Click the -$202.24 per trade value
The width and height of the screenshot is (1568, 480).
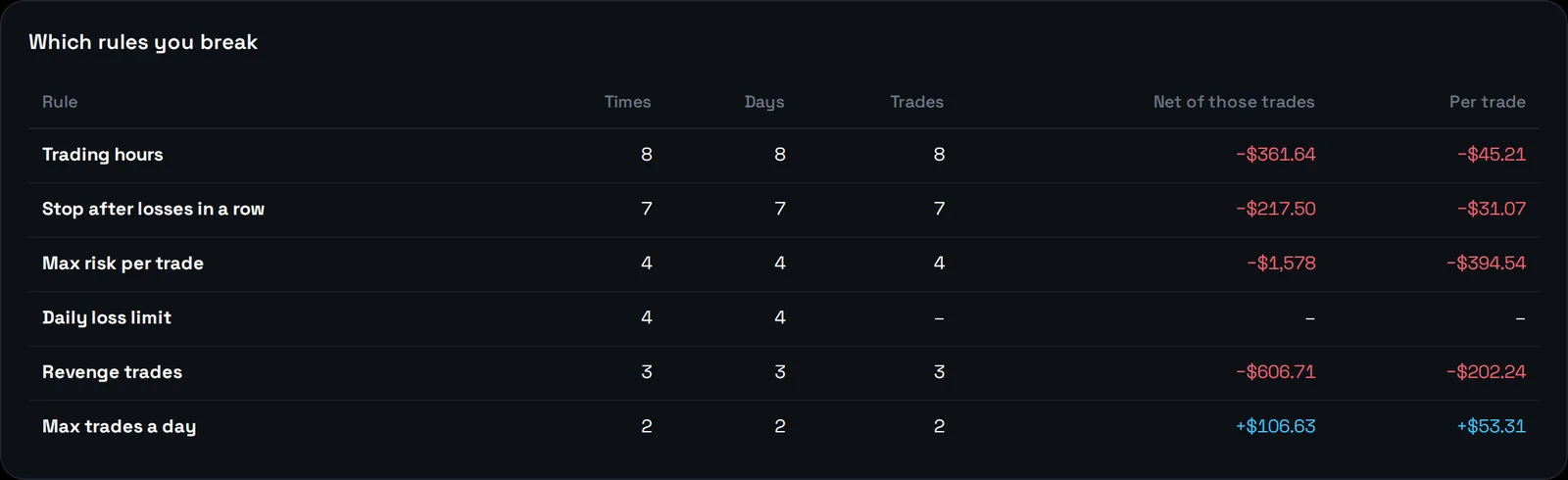(x=1486, y=372)
